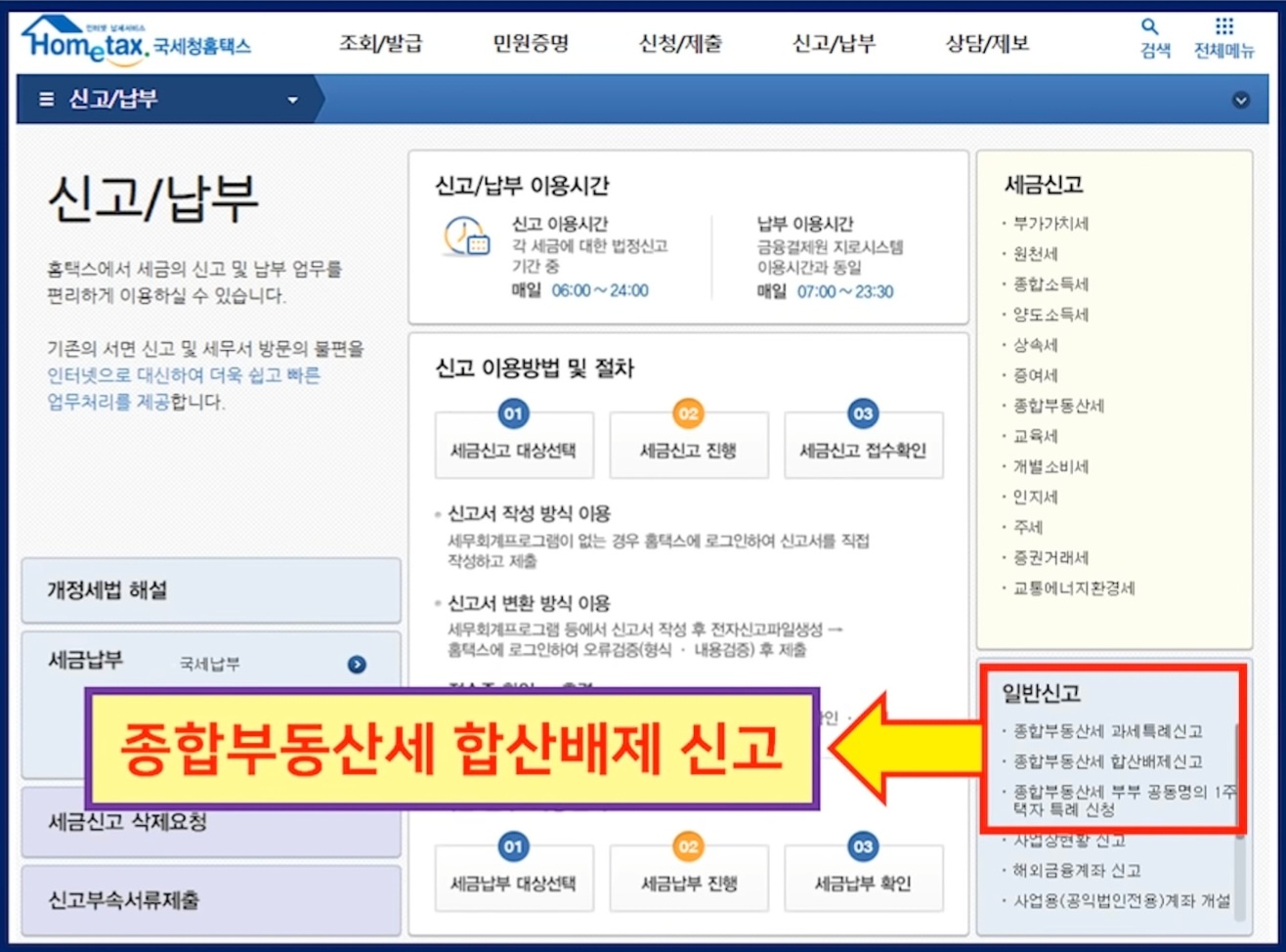Open the 증여세 link
This screenshot has width=1286, height=952.
(1035, 375)
